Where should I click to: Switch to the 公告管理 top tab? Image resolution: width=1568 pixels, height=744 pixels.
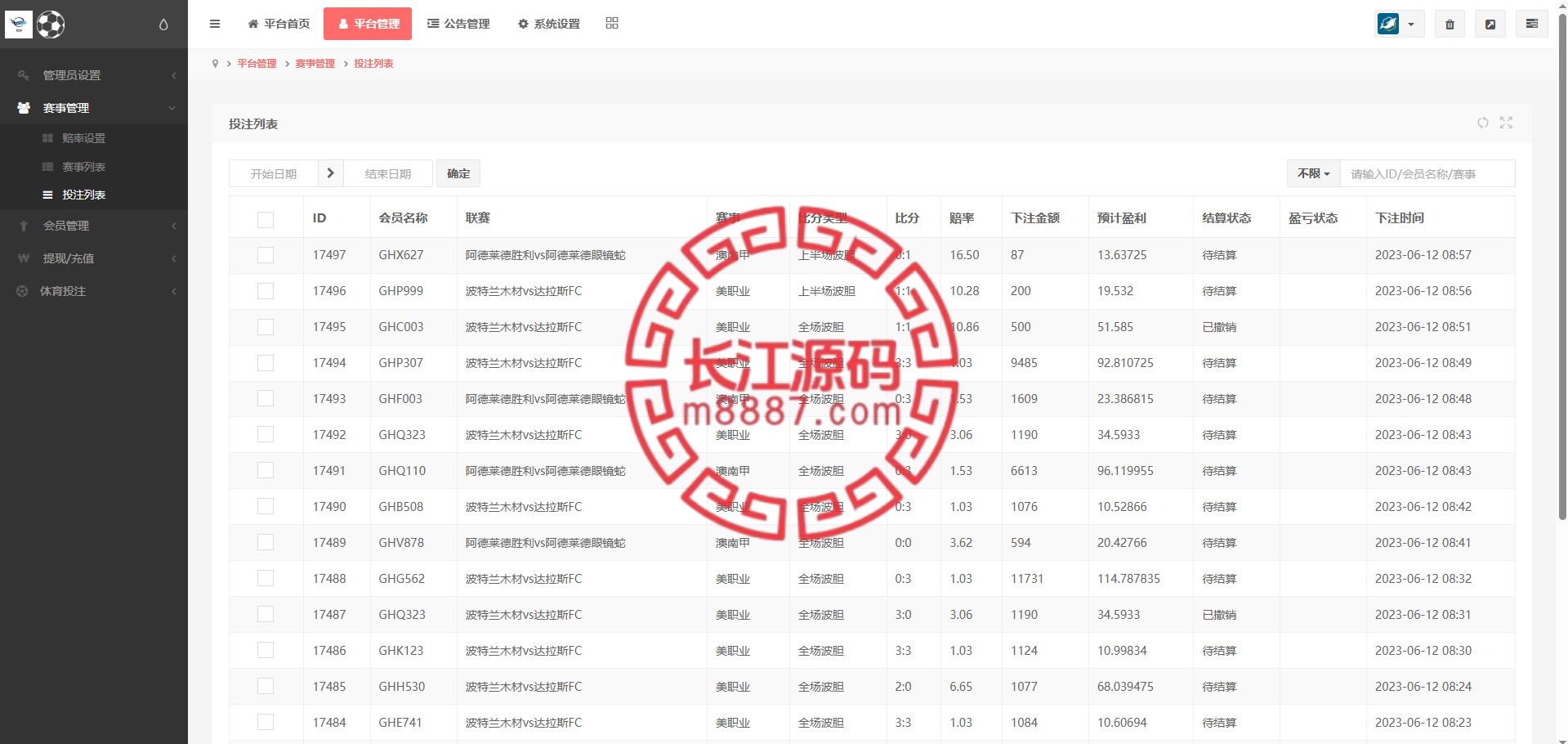(x=458, y=24)
